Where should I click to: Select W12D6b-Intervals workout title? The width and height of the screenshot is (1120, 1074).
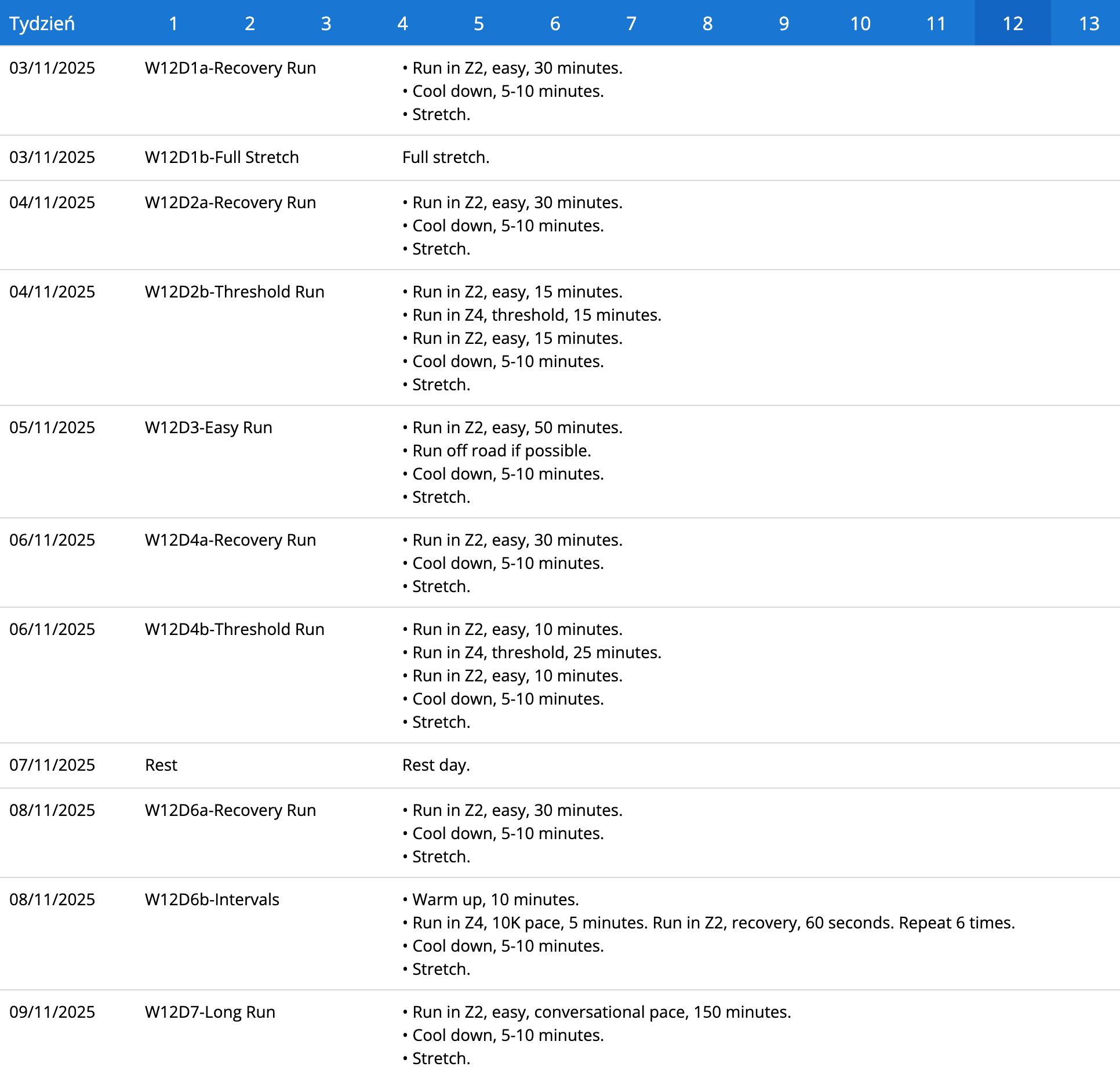[212, 899]
